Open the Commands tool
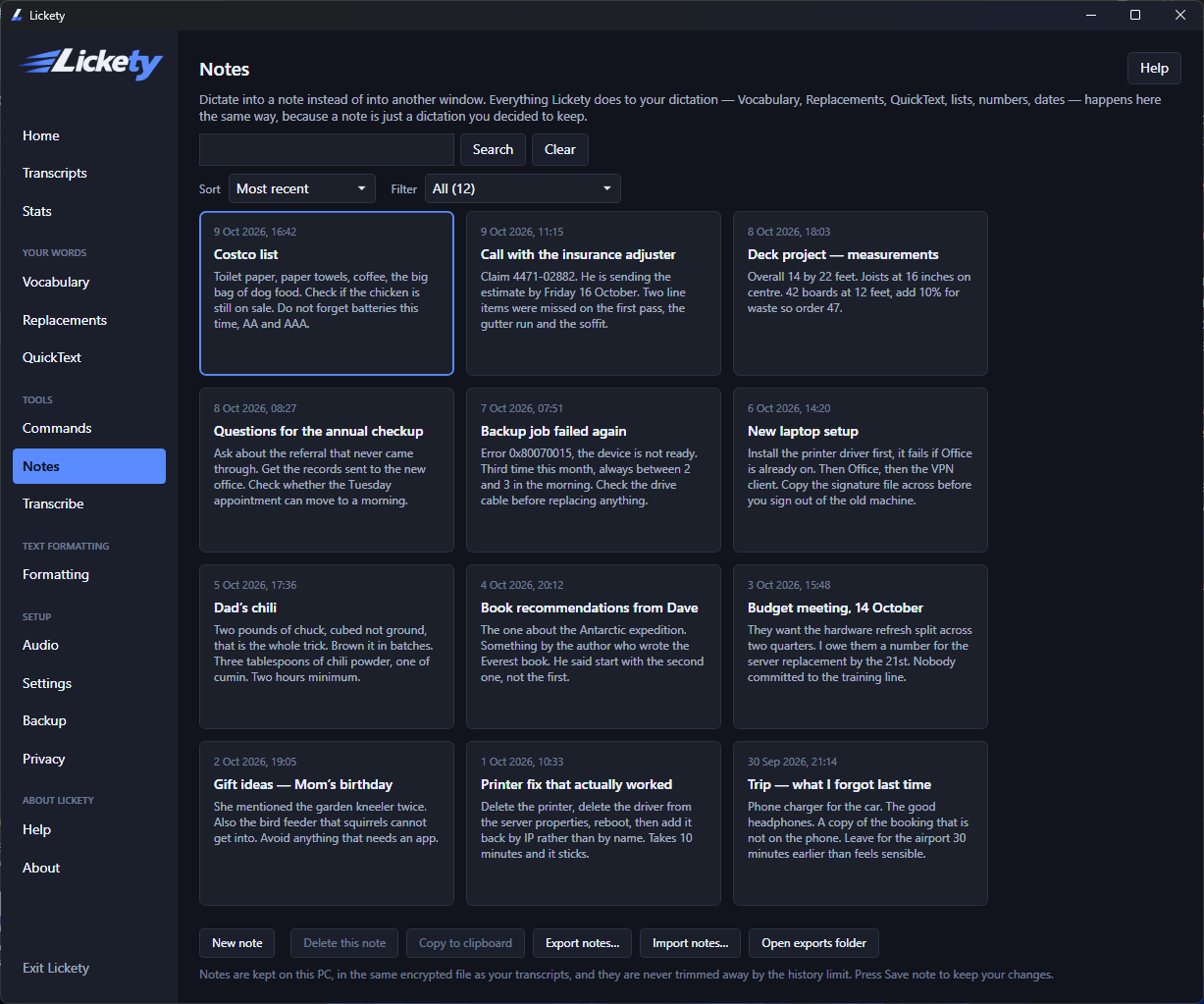 [89, 428]
